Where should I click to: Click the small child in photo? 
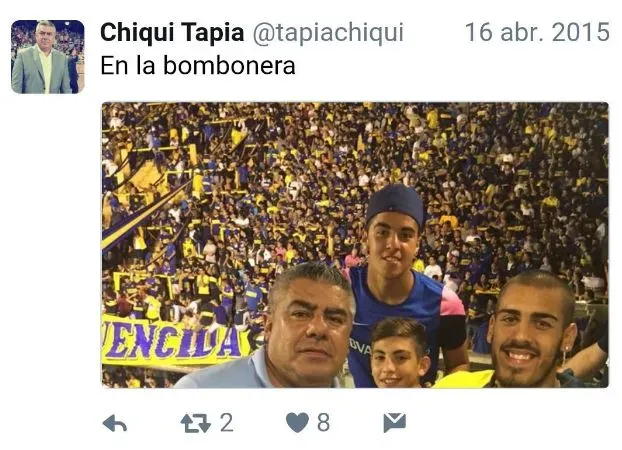(399, 354)
